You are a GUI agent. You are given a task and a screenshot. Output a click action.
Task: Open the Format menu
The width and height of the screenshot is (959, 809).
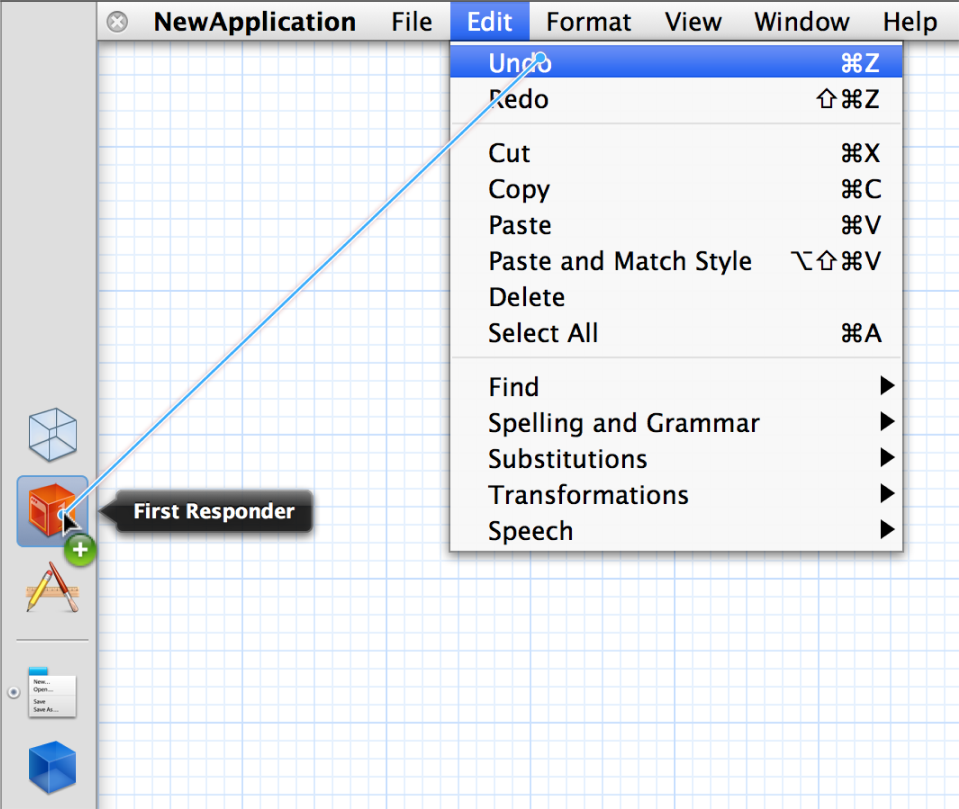588,22
